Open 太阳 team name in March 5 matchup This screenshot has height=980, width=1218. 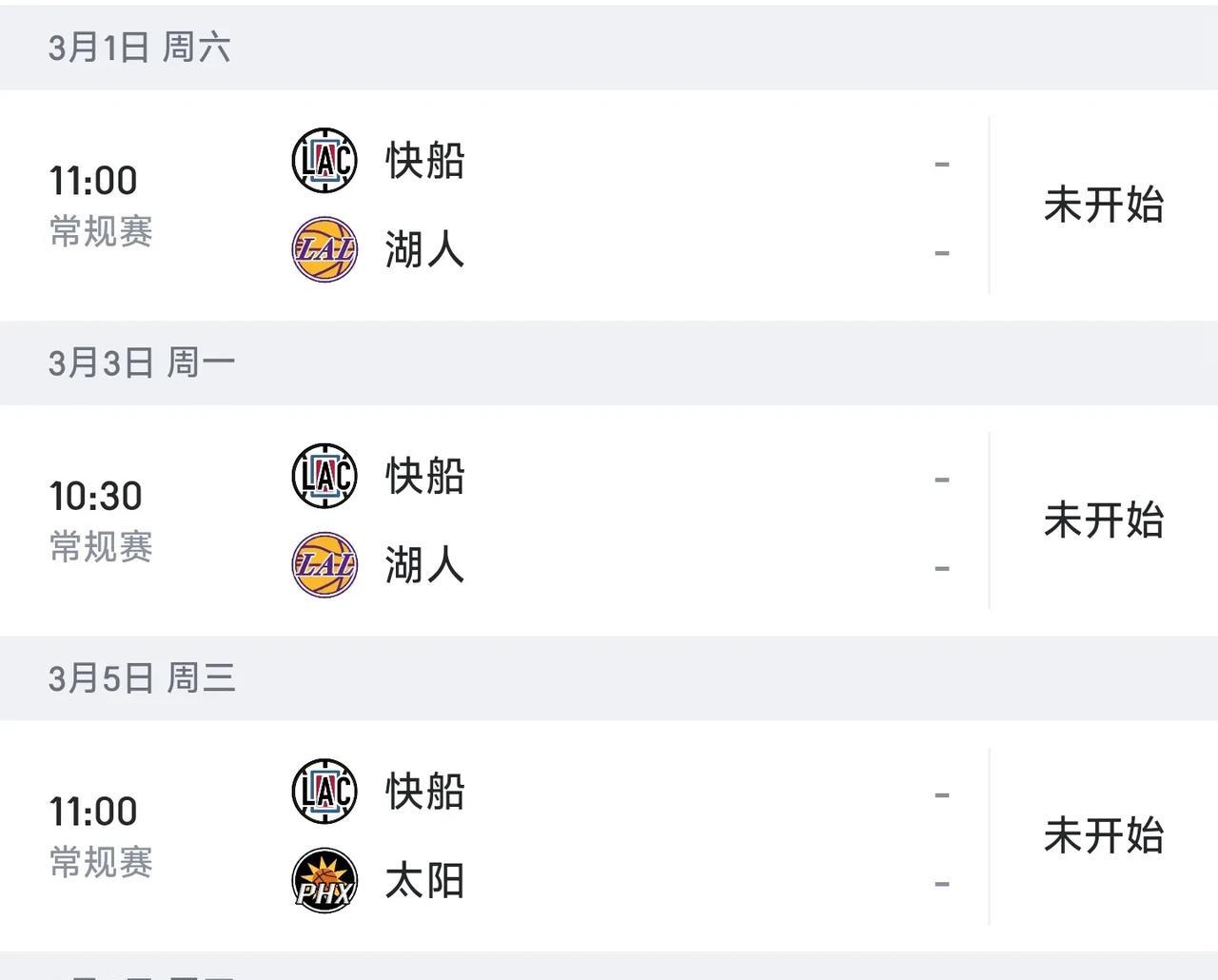425,880
